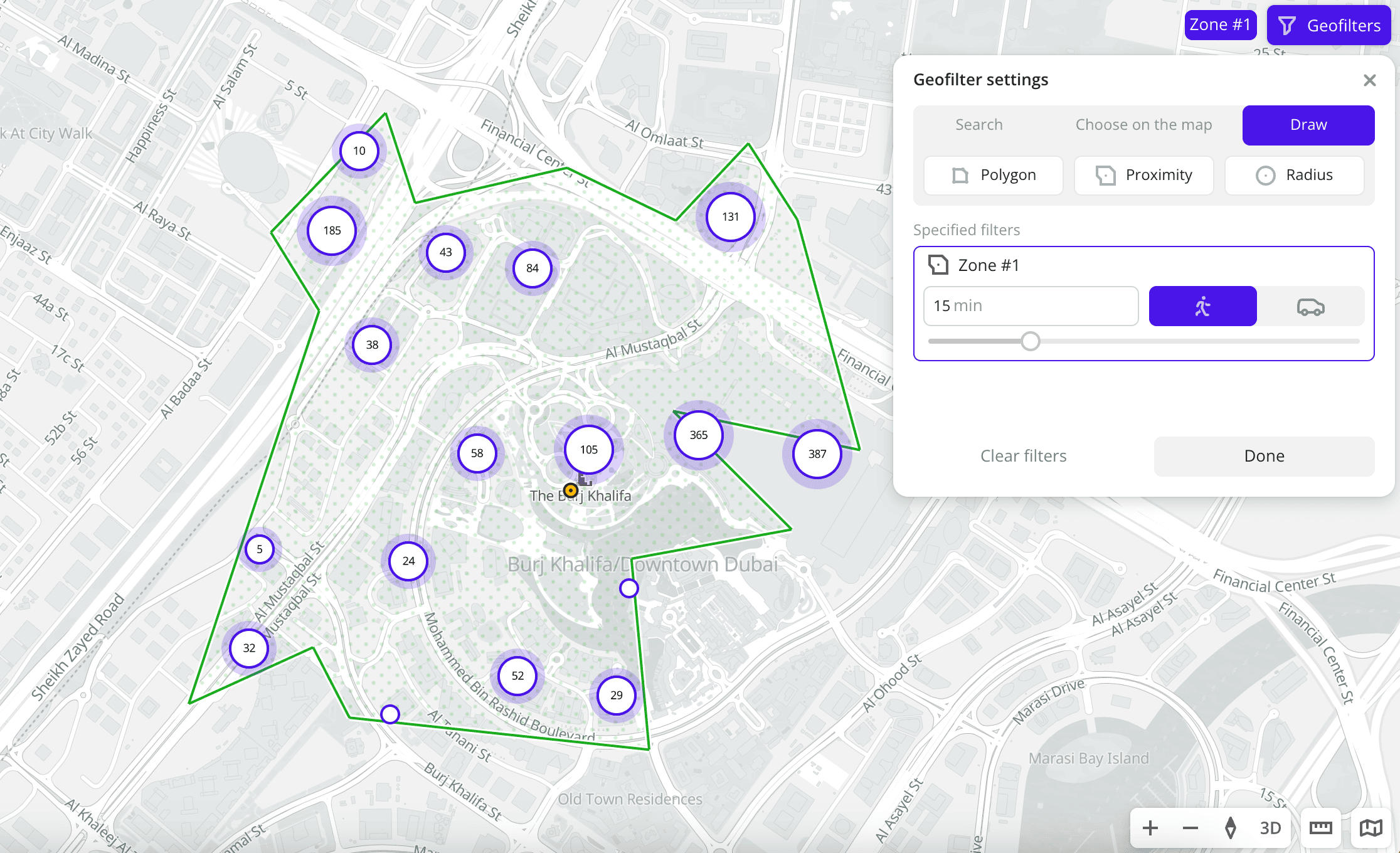Click the Zone #1 chip
The width and height of the screenshot is (1400, 853).
(1220, 25)
